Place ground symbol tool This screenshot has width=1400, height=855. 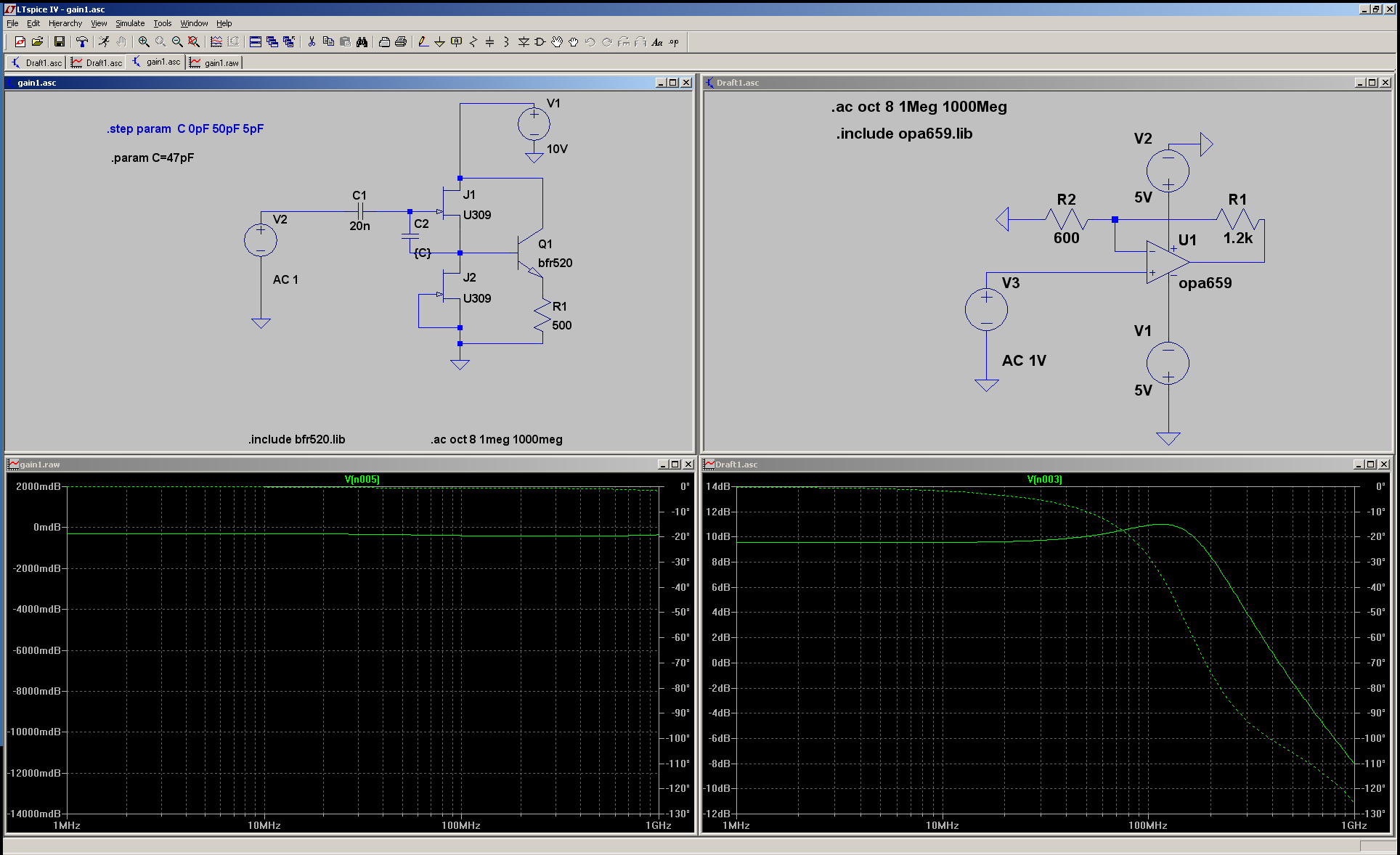pos(440,42)
